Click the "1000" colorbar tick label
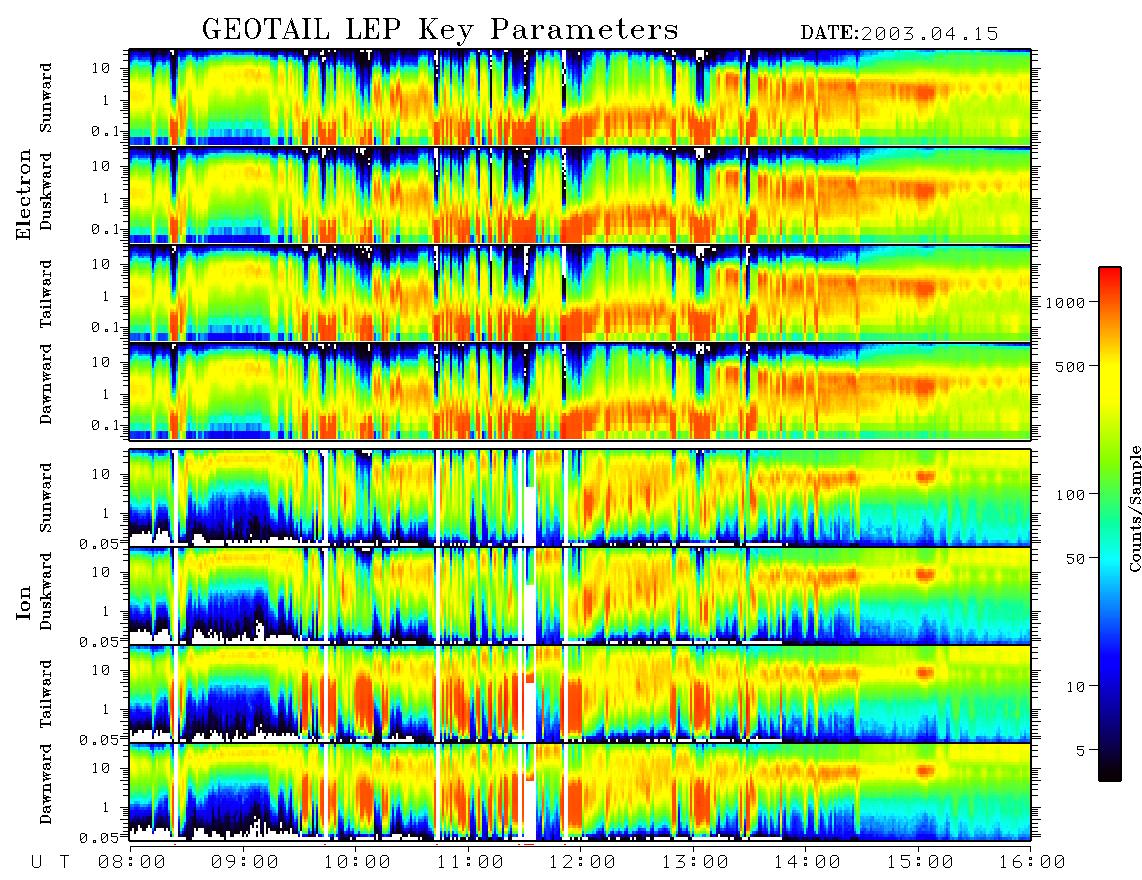Screen dimensions: 1142x880 tap(1064, 302)
